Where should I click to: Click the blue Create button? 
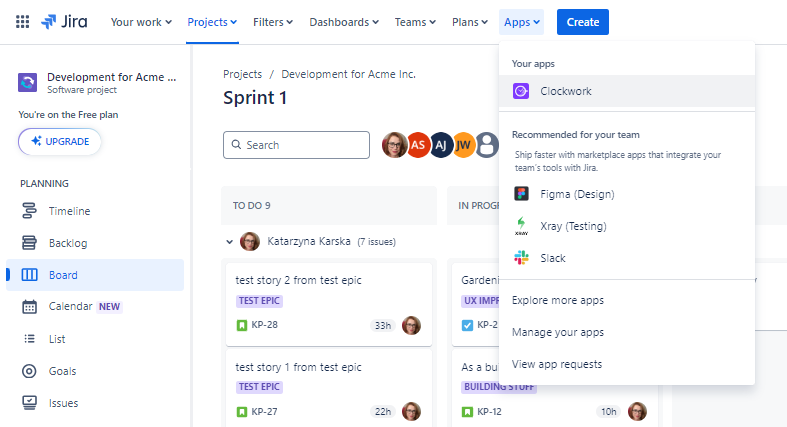[x=583, y=22]
